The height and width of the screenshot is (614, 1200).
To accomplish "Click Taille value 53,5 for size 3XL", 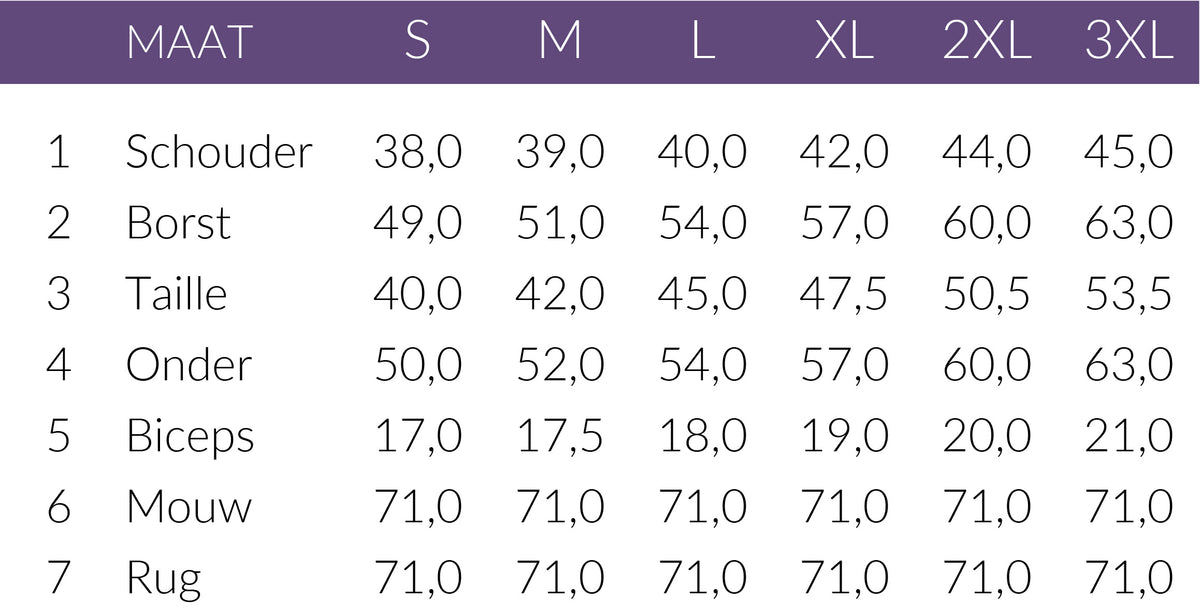I will (1128, 294).
